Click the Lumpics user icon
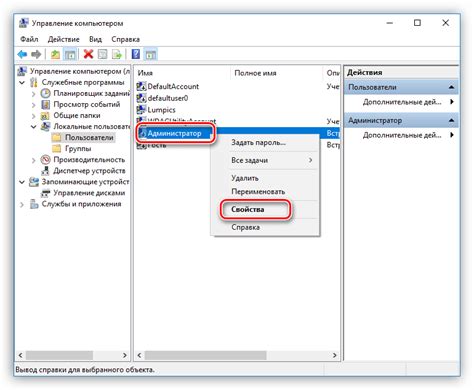The height and width of the screenshot is (390, 474). pyautogui.click(x=141, y=110)
